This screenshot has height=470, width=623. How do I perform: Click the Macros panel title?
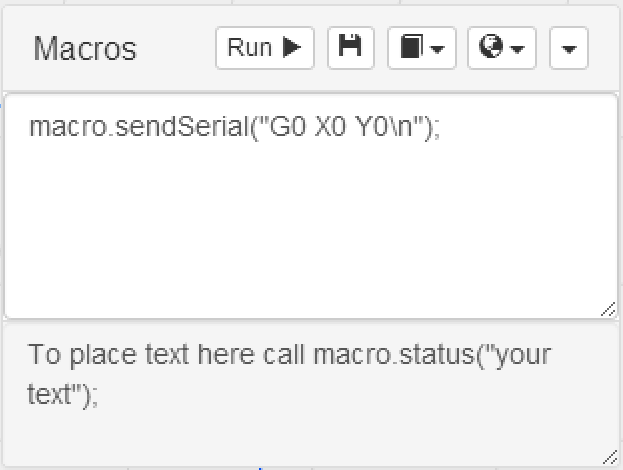point(85,49)
